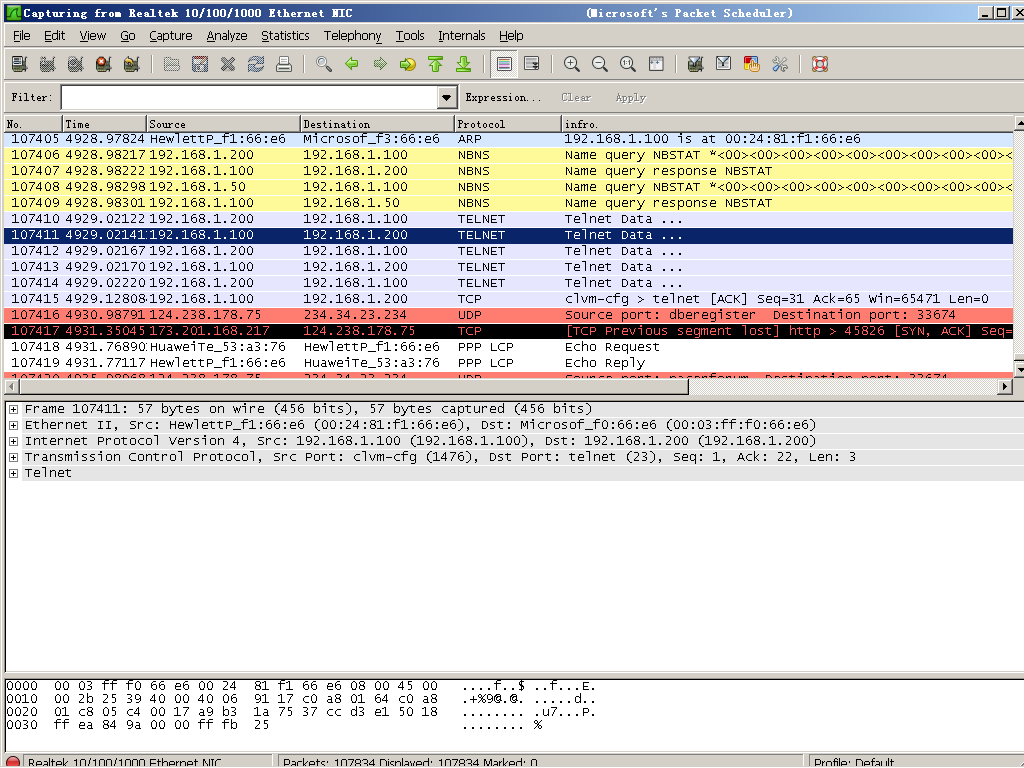Save capture file icon
The image size is (1024, 768).
click(200, 64)
